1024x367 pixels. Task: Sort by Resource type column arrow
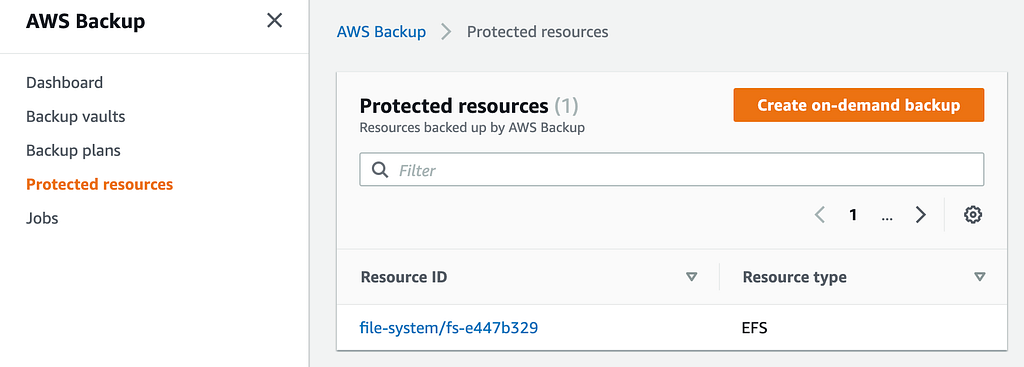click(x=979, y=277)
